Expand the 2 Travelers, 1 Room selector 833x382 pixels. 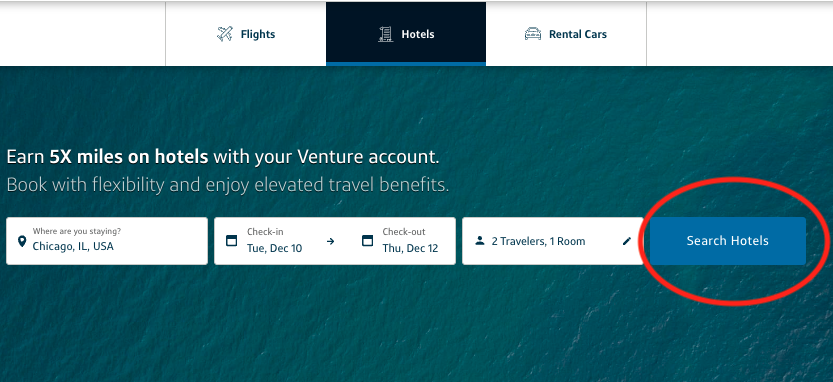tap(552, 241)
